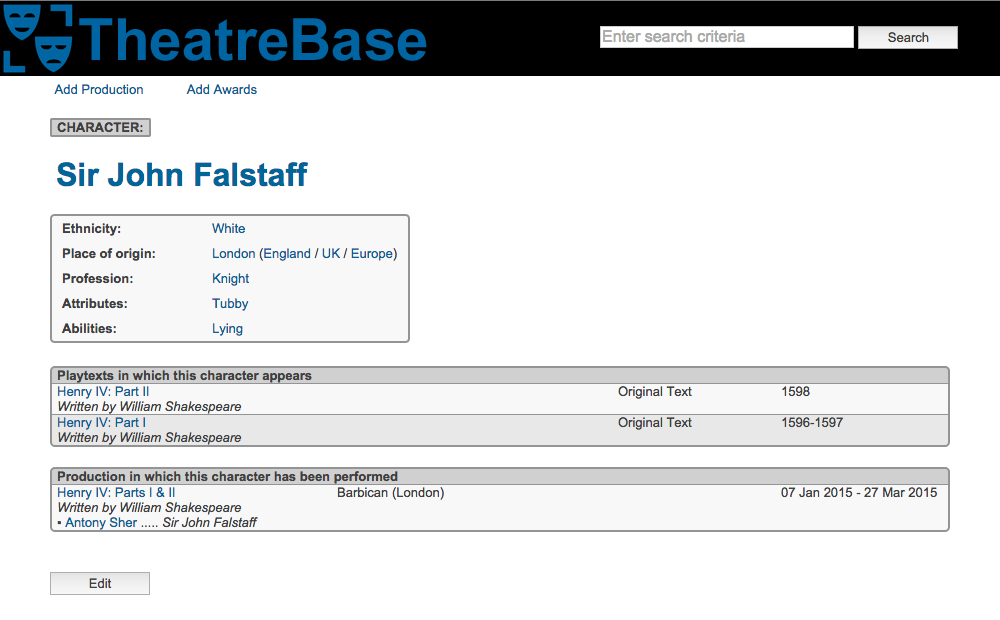Open the UK place link
Screen dimensions: 1000x620
click(x=331, y=254)
